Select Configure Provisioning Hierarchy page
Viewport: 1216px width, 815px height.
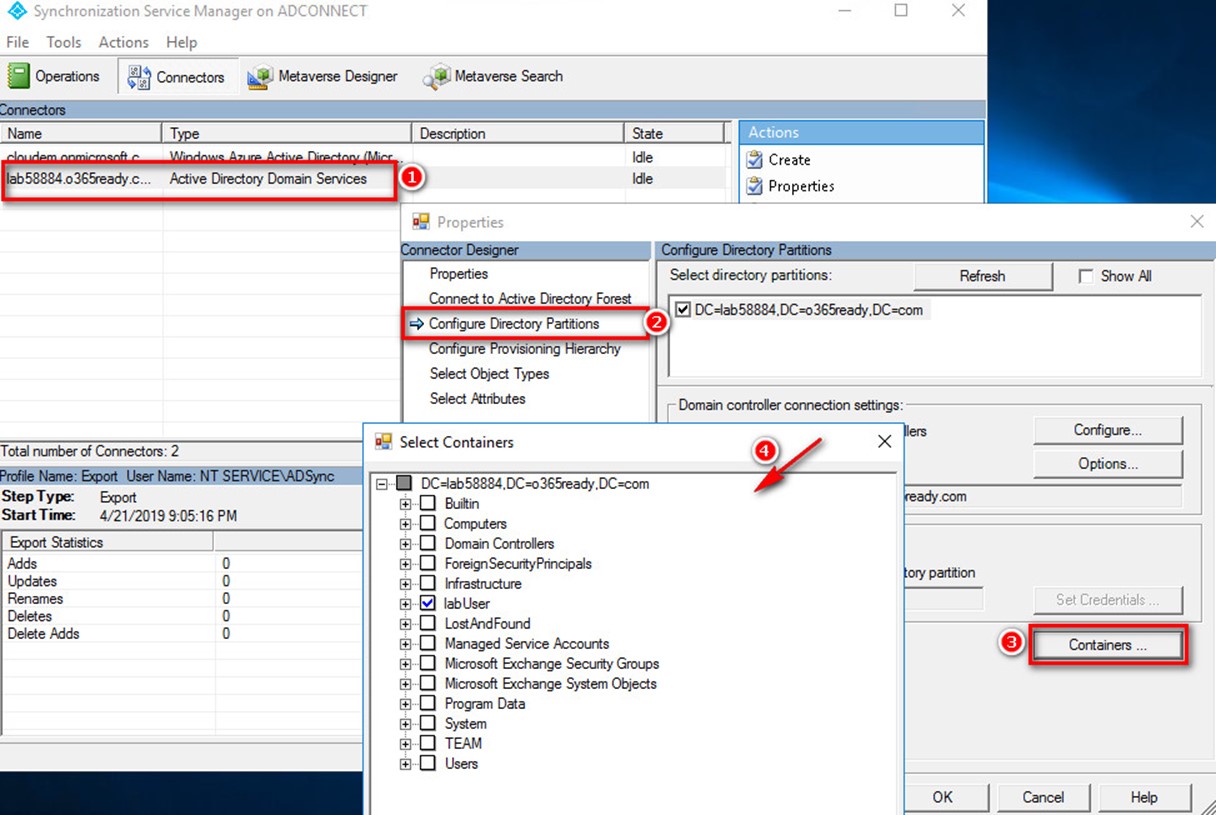pyautogui.click(x=525, y=349)
